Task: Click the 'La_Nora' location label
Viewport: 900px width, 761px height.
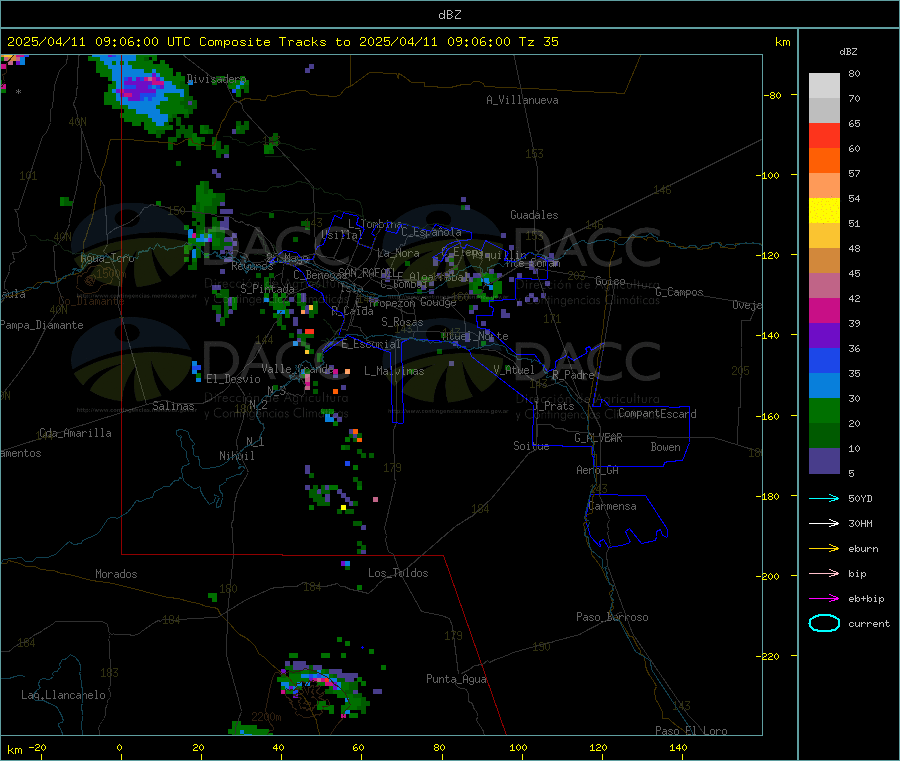Action: click(398, 253)
